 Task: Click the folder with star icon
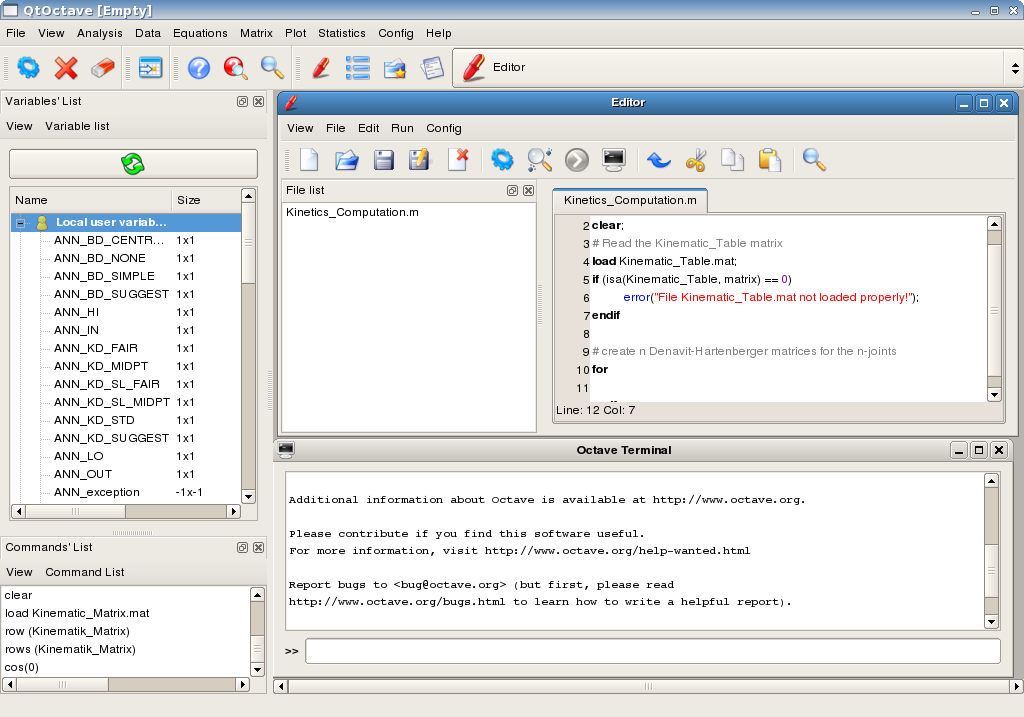click(x=394, y=67)
